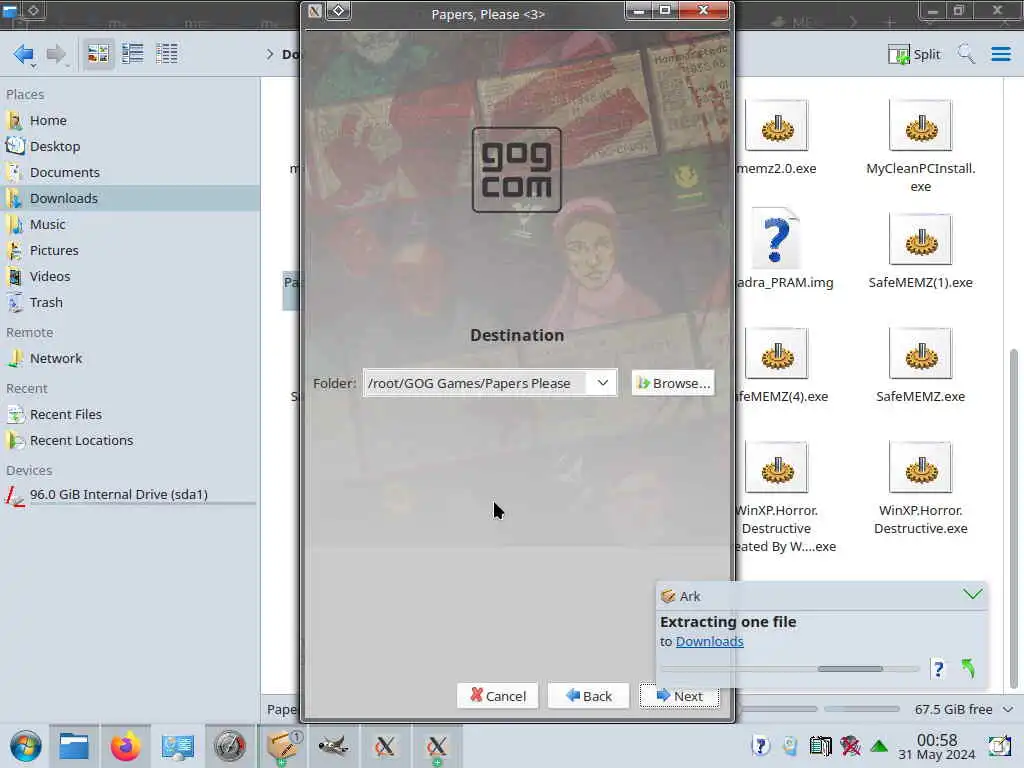Screen dimensions: 1024x768
Task: Open Pictures in Places panel
Action: coord(130,251)
